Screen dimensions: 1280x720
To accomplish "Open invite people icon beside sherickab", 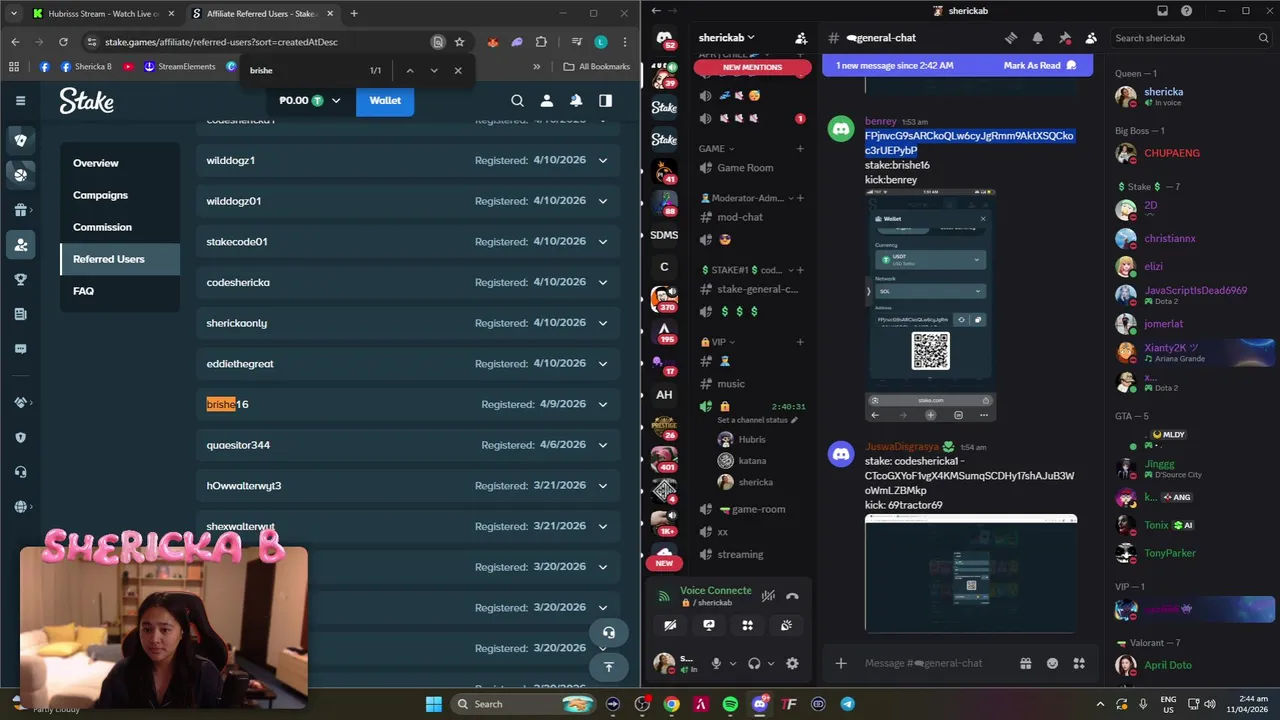I will [801, 38].
